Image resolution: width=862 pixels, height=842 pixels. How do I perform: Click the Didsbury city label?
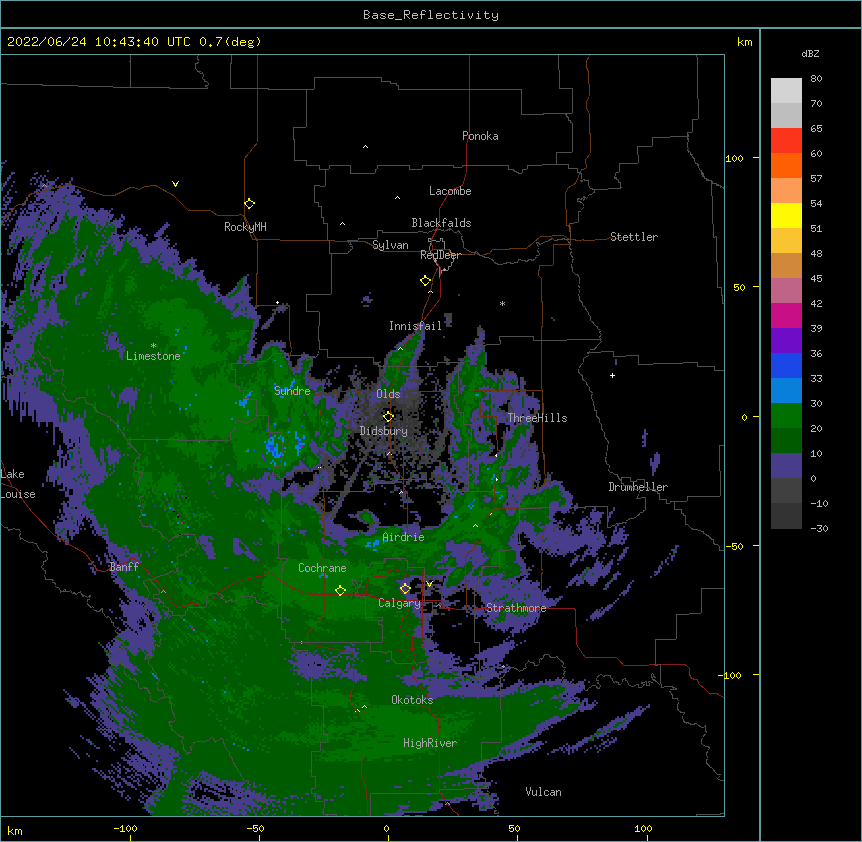coord(384,431)
